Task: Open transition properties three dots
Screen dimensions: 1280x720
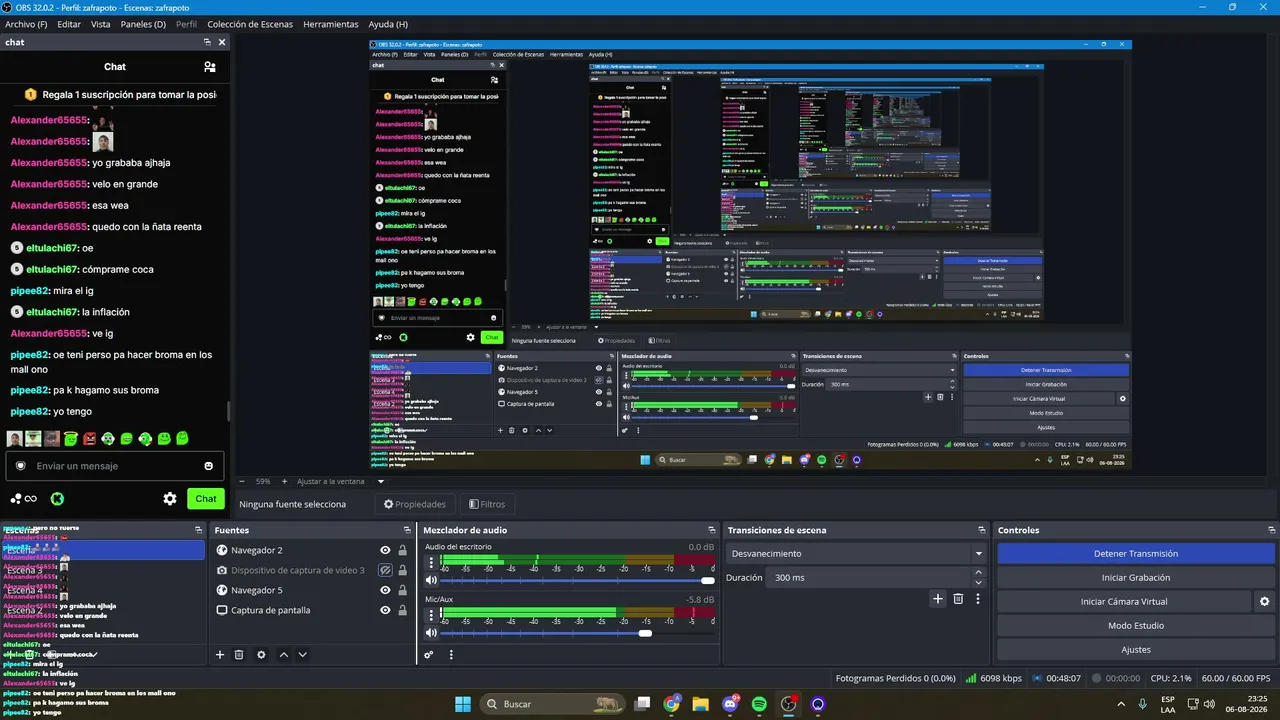Action: 978,599
